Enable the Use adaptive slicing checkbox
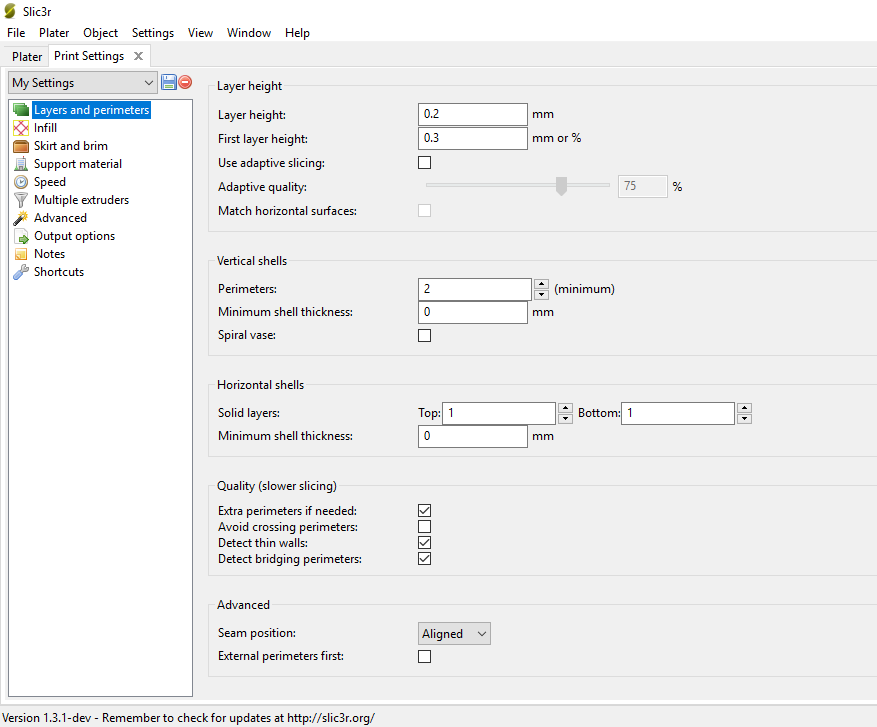The height and width of the screenshot is (727, 877). (425, 163)
